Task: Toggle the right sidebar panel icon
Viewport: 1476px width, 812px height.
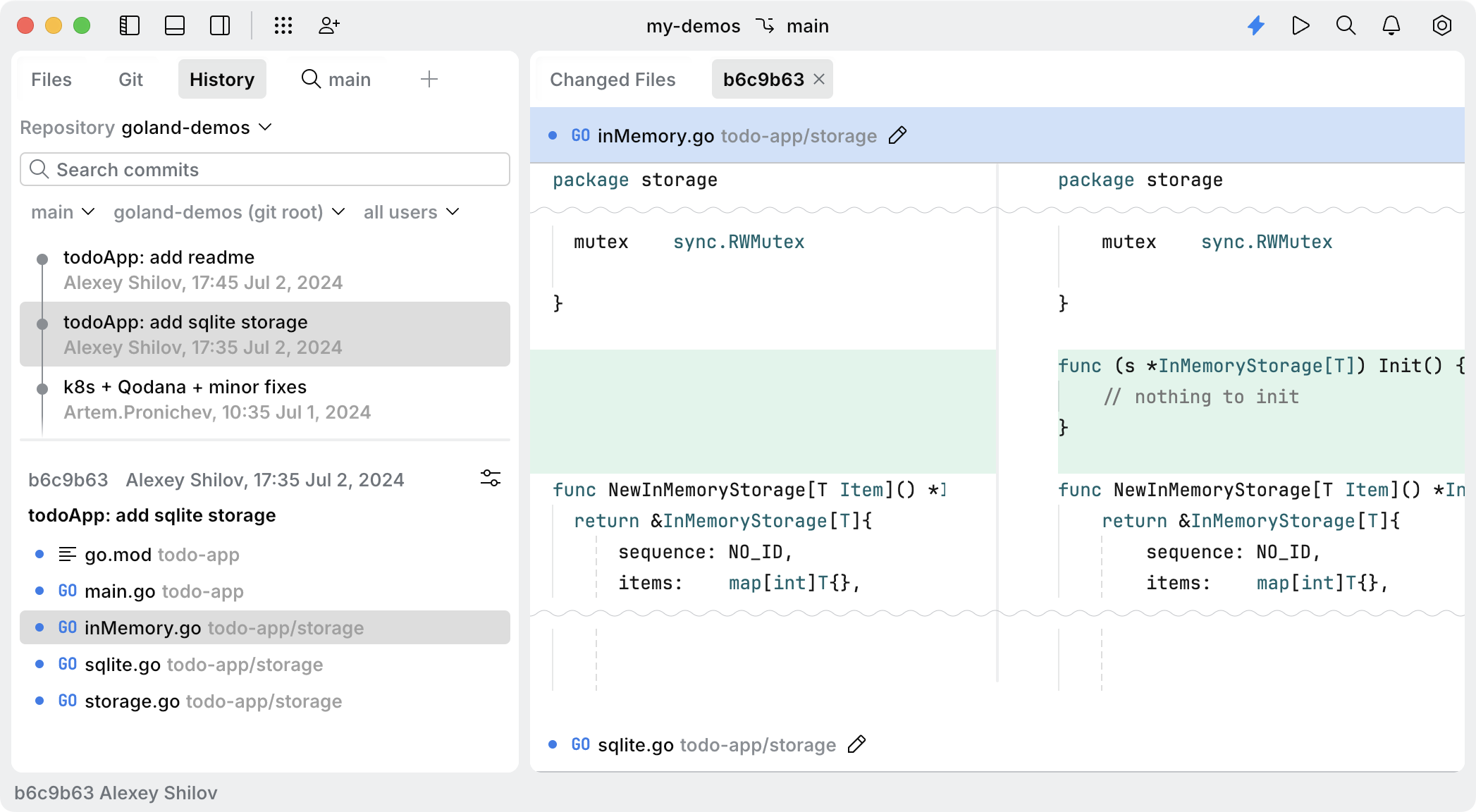Action: point(220,26)
